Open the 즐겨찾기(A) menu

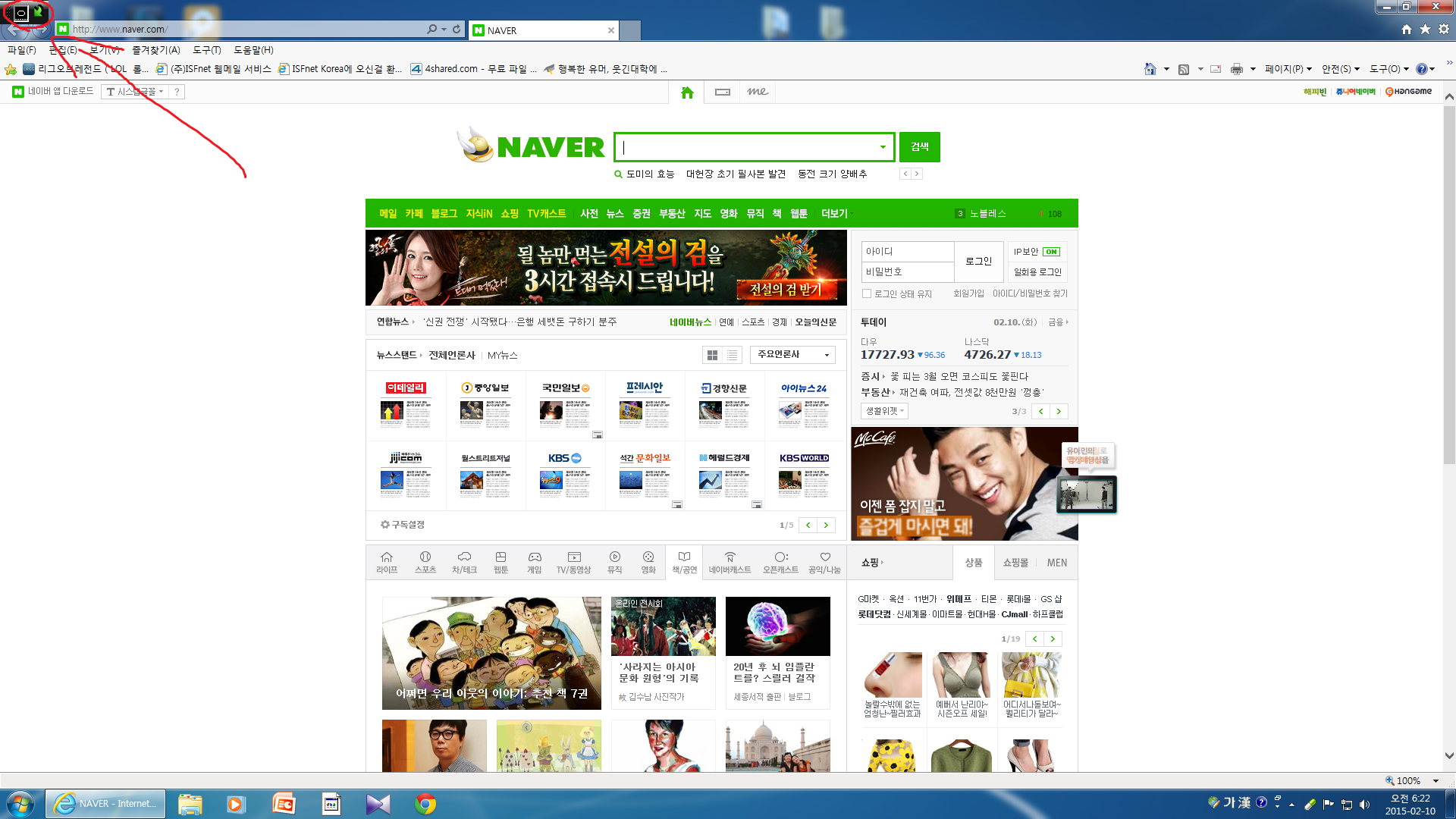pos(155,50)
